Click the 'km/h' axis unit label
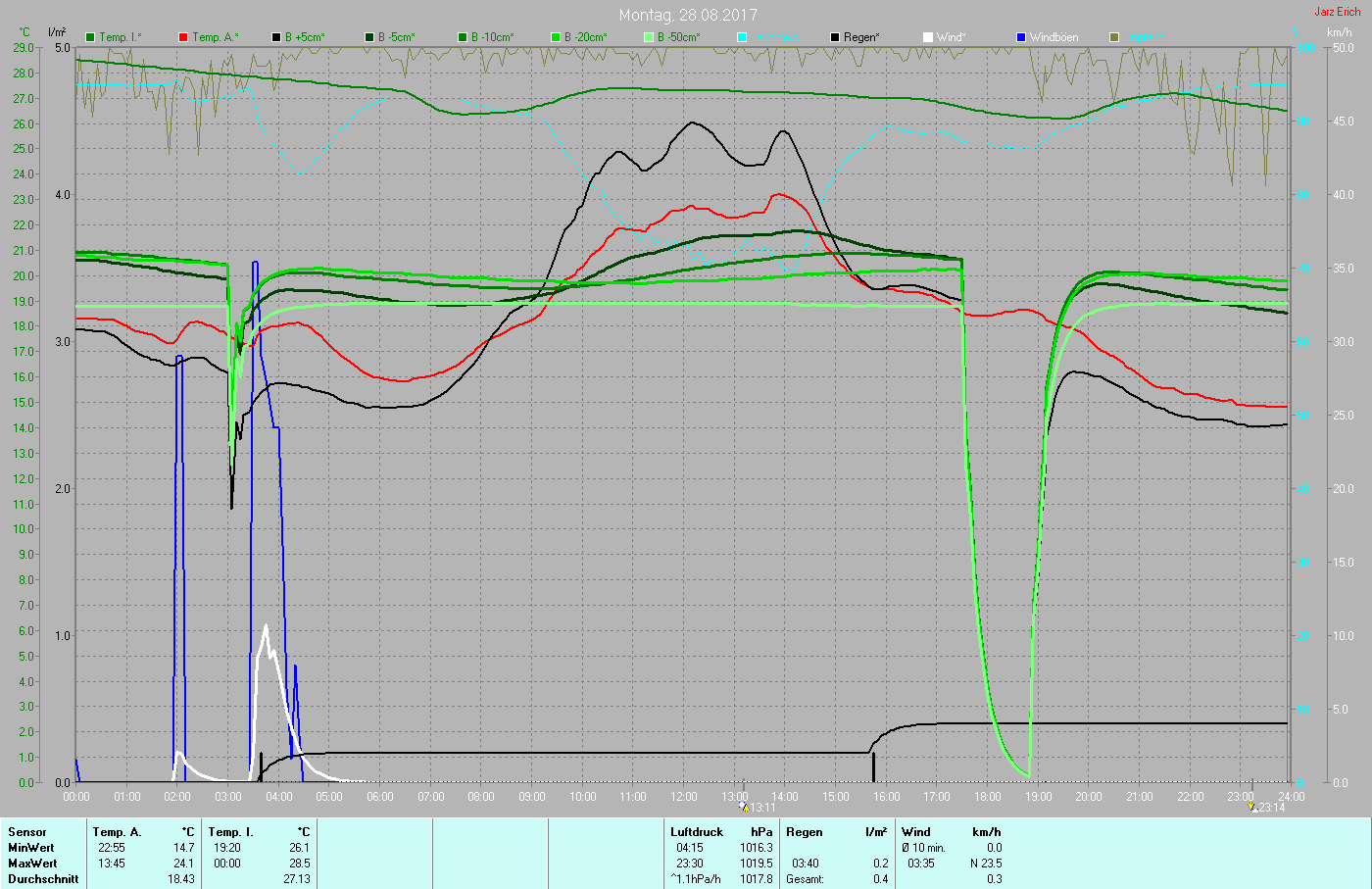Viewport: 1372px width, 889px height. pos(1340,32)
